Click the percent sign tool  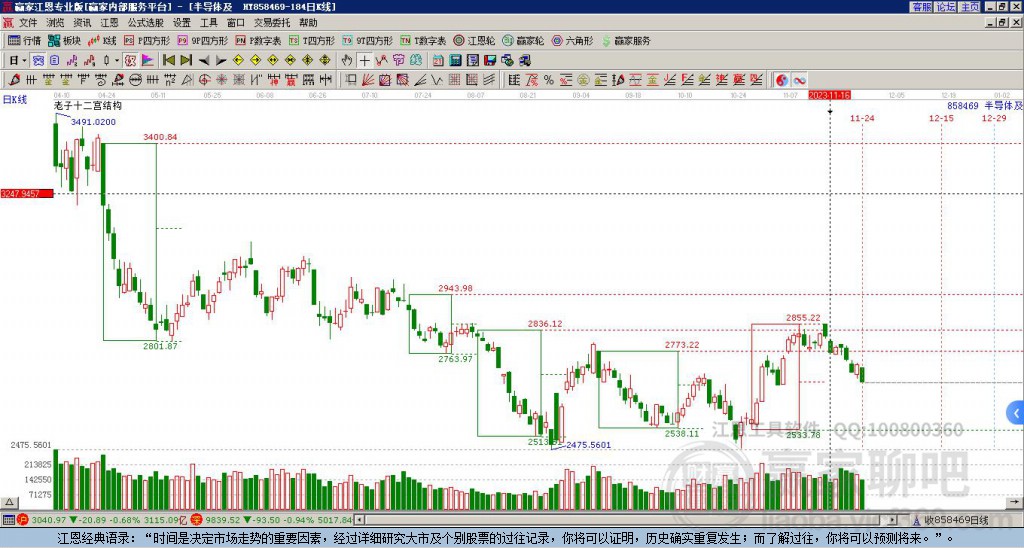pos(549,80)
